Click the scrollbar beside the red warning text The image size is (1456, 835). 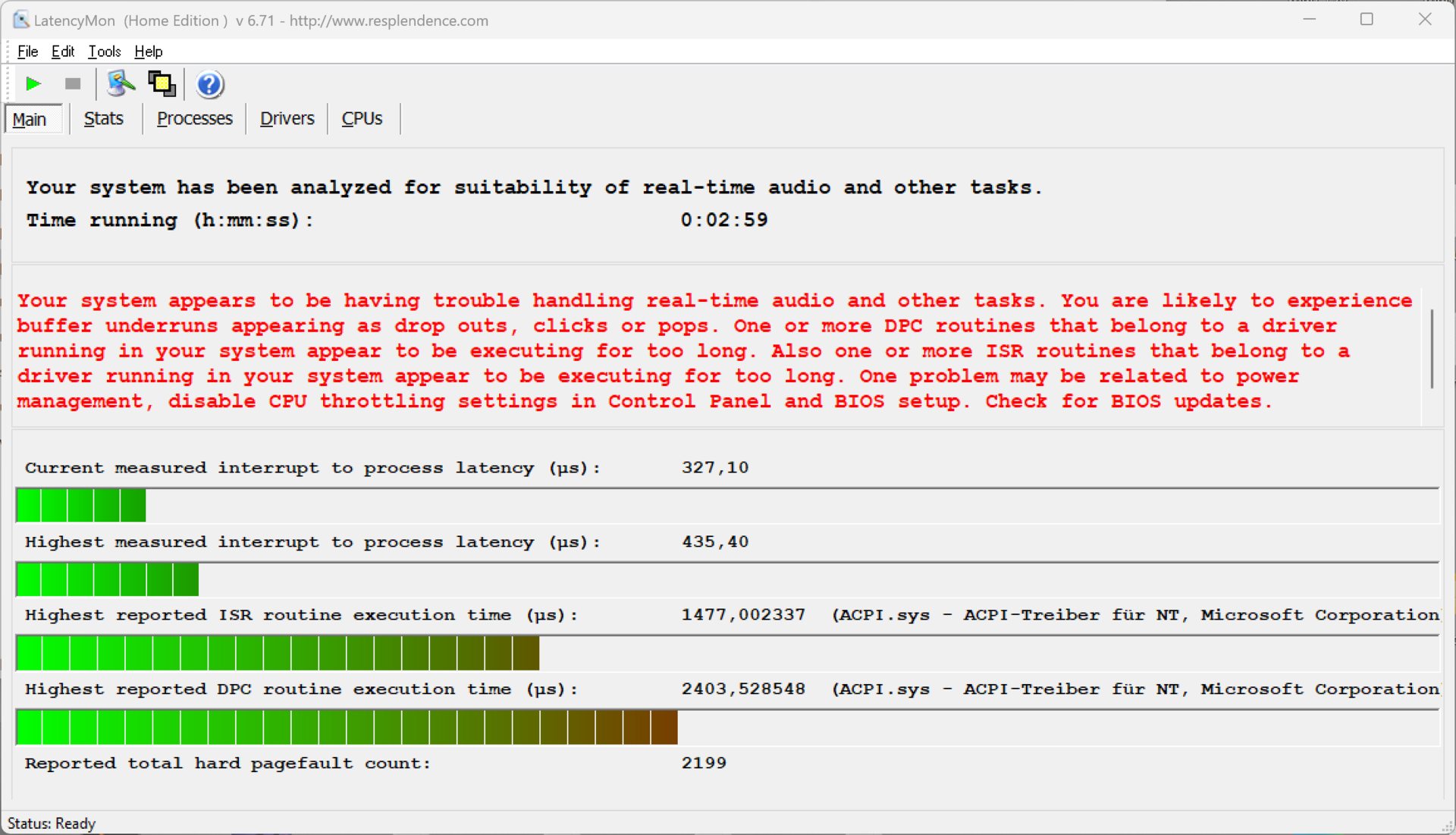1432,349
